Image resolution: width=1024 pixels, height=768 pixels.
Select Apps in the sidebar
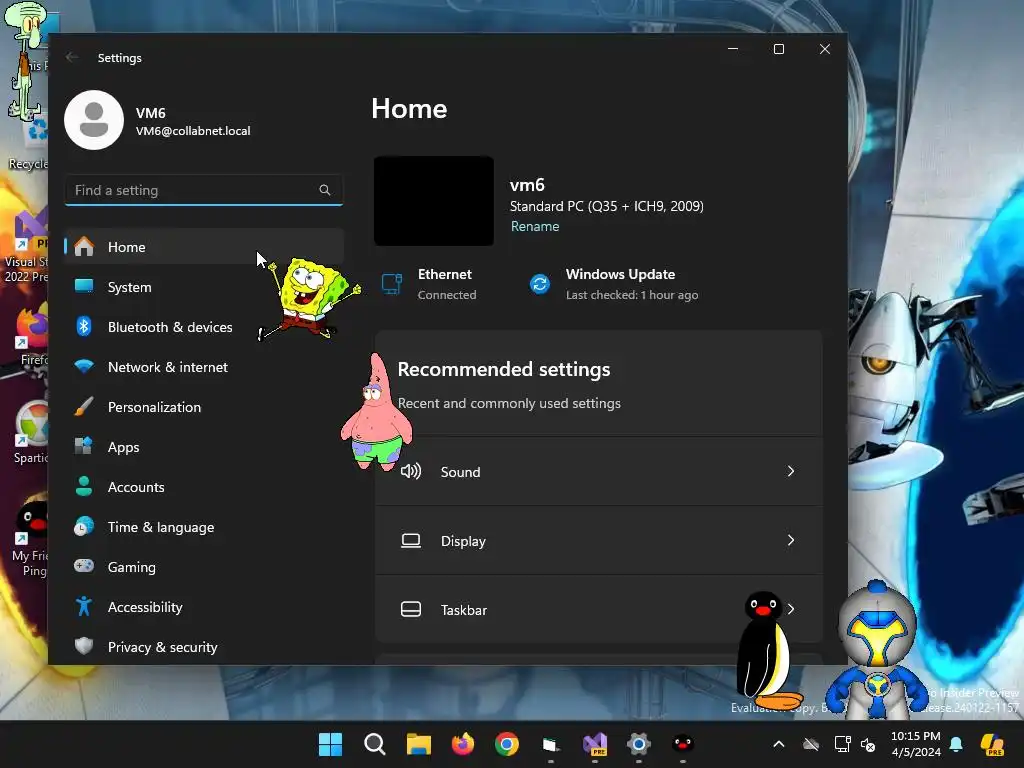pos(204,447)
